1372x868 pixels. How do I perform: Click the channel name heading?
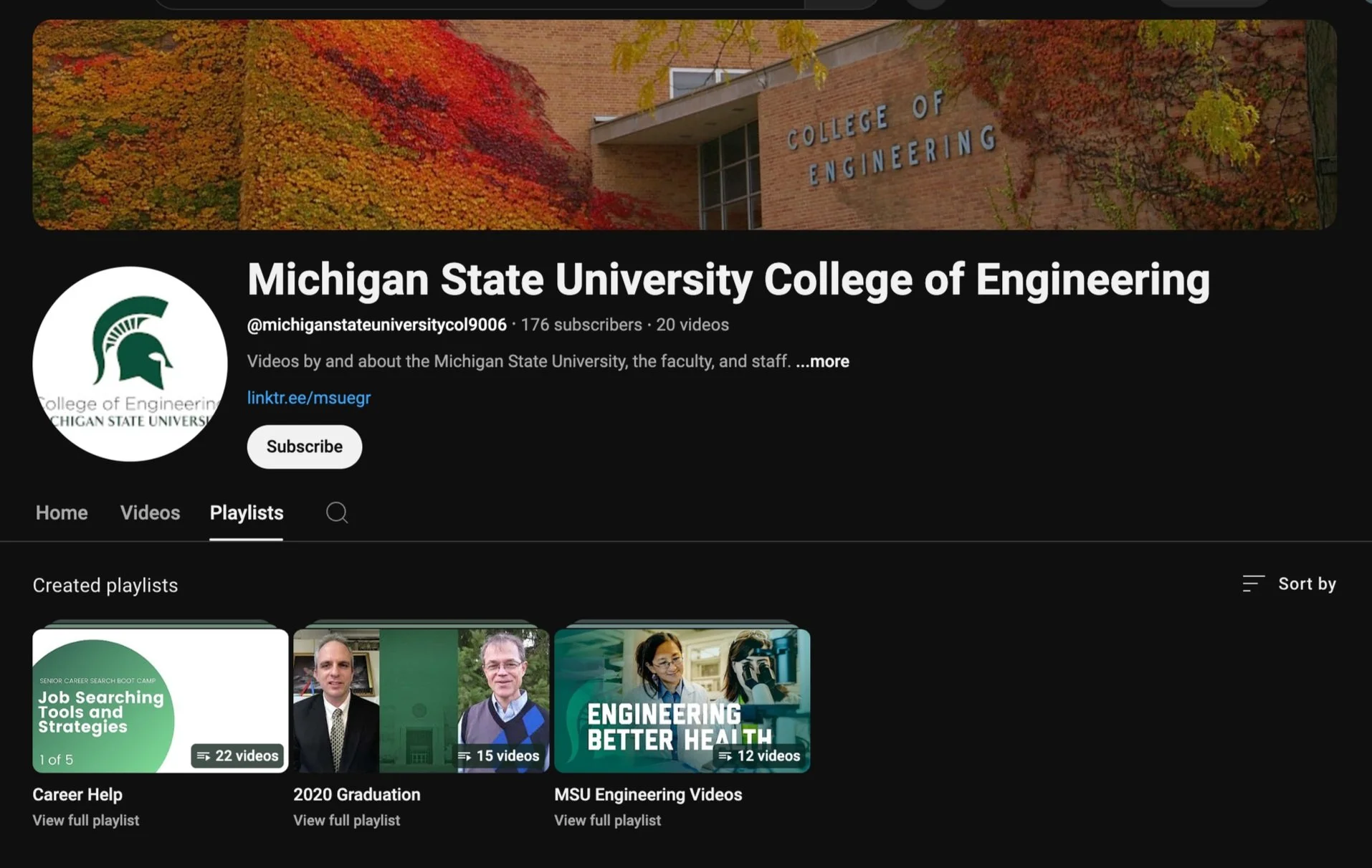coord(728,279)
